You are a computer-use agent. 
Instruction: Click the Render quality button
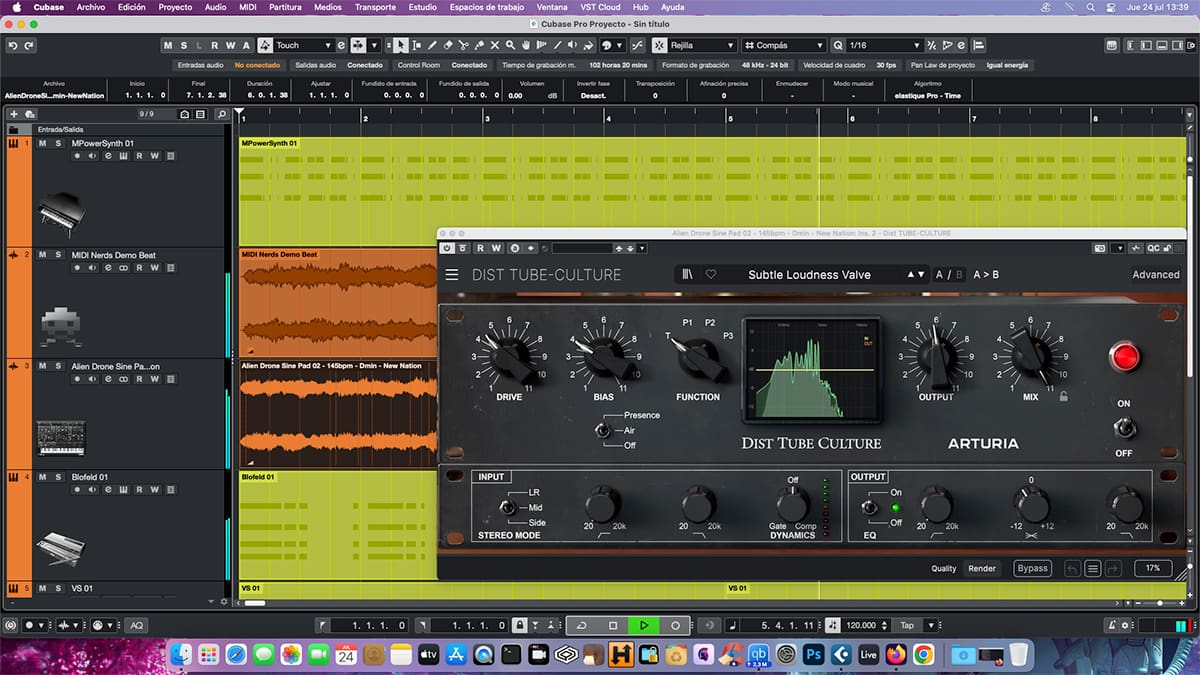pos(982,568)
